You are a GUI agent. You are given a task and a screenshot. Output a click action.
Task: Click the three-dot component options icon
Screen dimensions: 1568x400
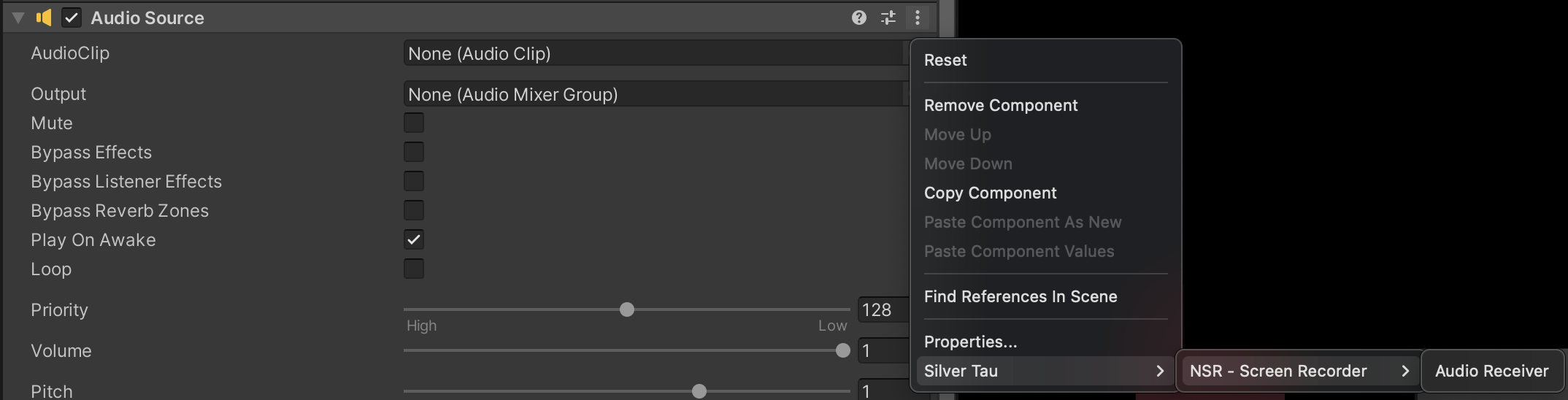[x=918, y=18]
